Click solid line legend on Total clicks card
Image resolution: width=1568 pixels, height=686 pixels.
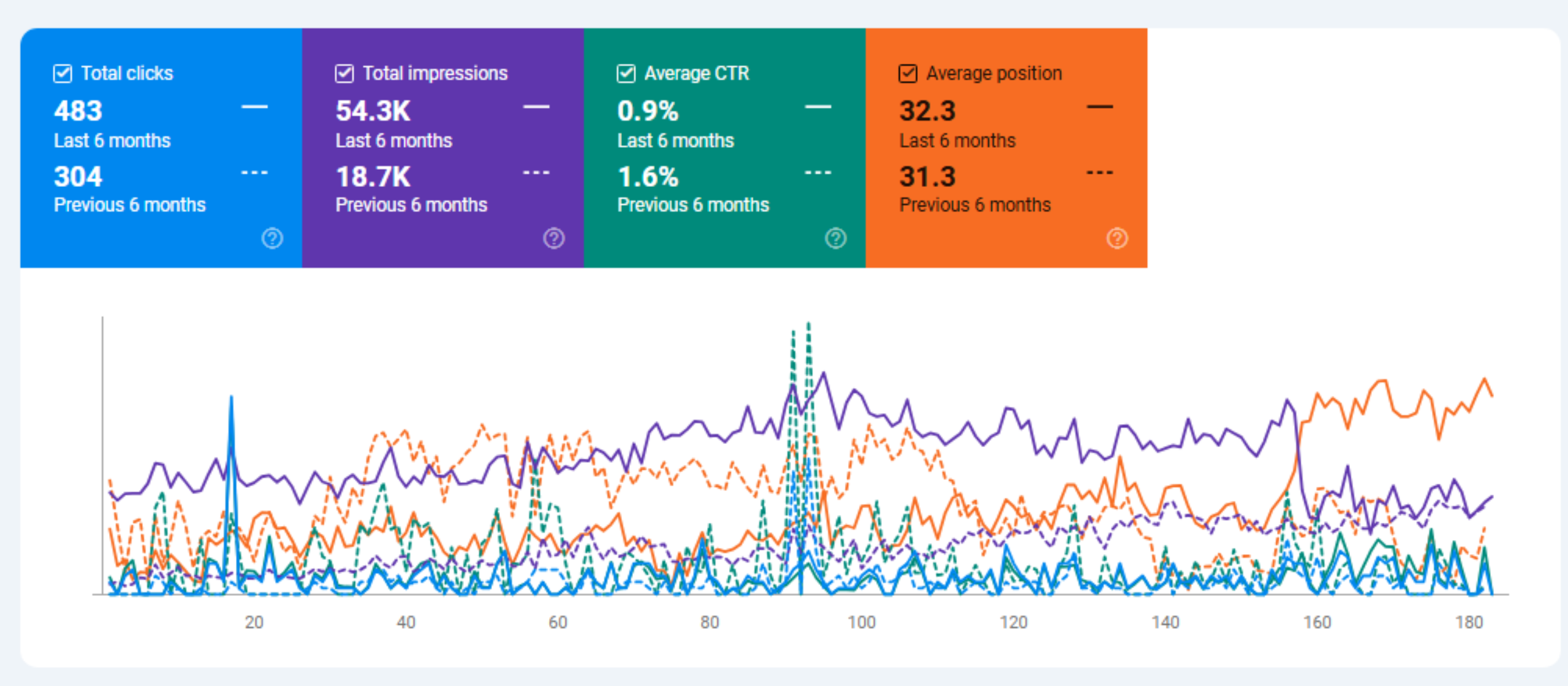point(254,107)
